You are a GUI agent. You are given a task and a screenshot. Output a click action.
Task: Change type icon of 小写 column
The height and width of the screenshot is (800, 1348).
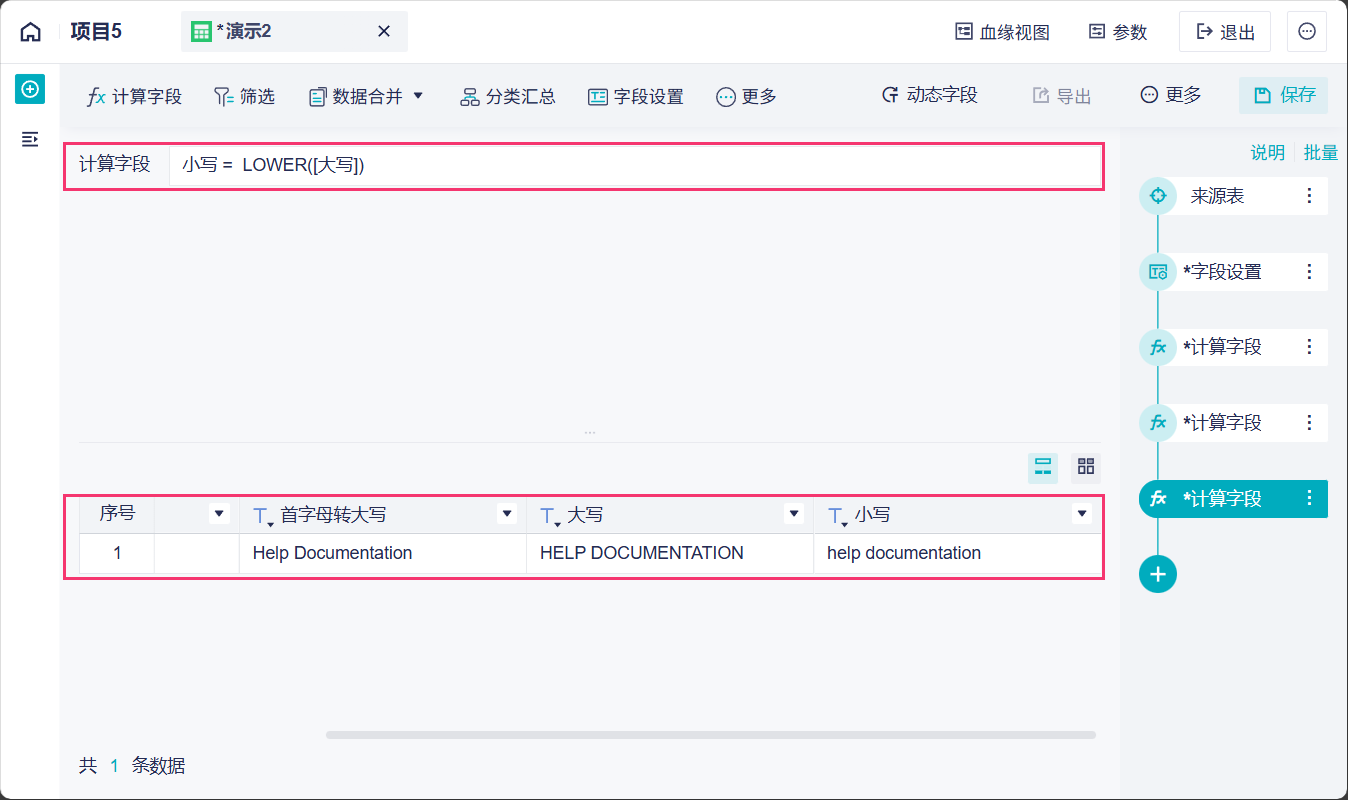pyautogui.click(x=837, y=516)
